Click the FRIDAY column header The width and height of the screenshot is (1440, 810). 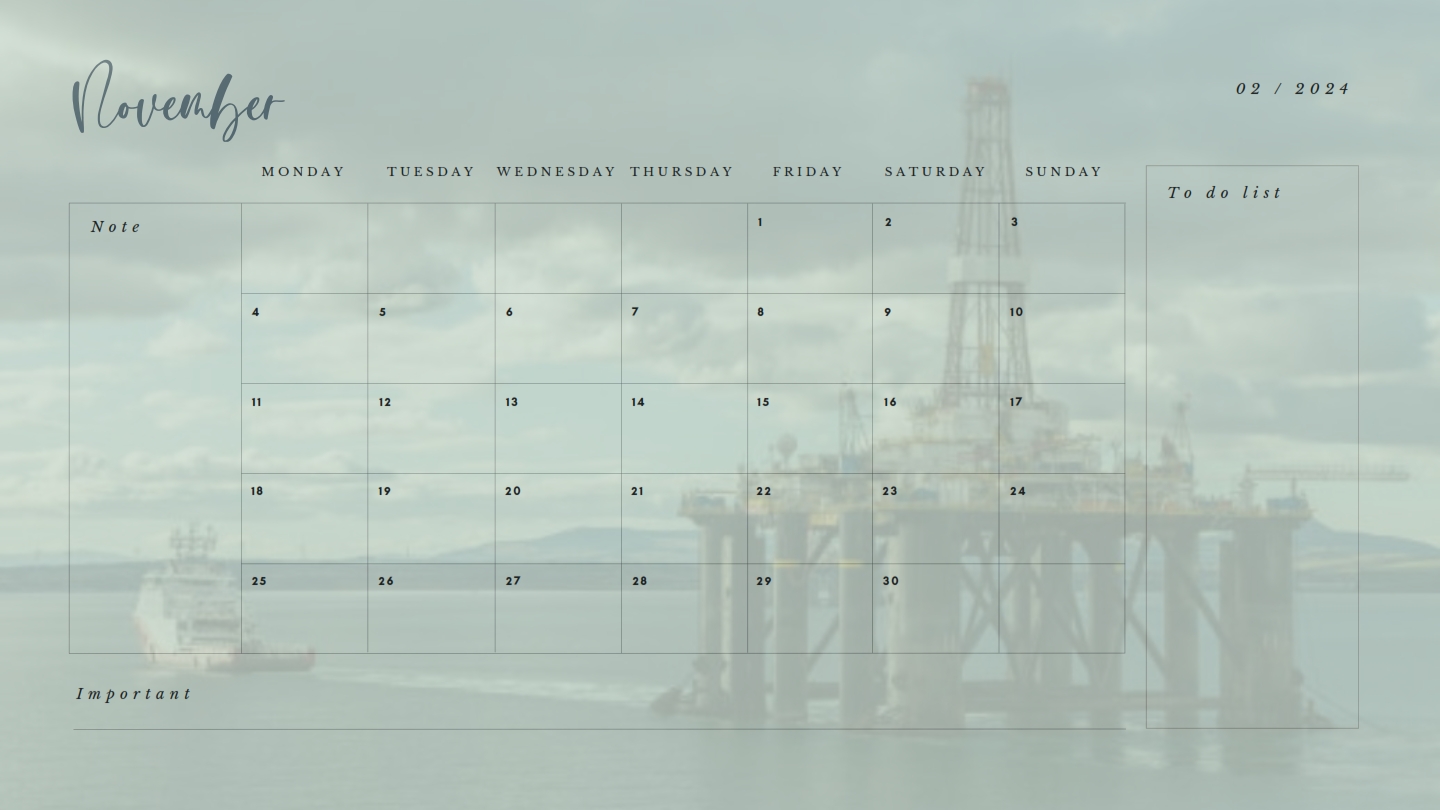808,171
